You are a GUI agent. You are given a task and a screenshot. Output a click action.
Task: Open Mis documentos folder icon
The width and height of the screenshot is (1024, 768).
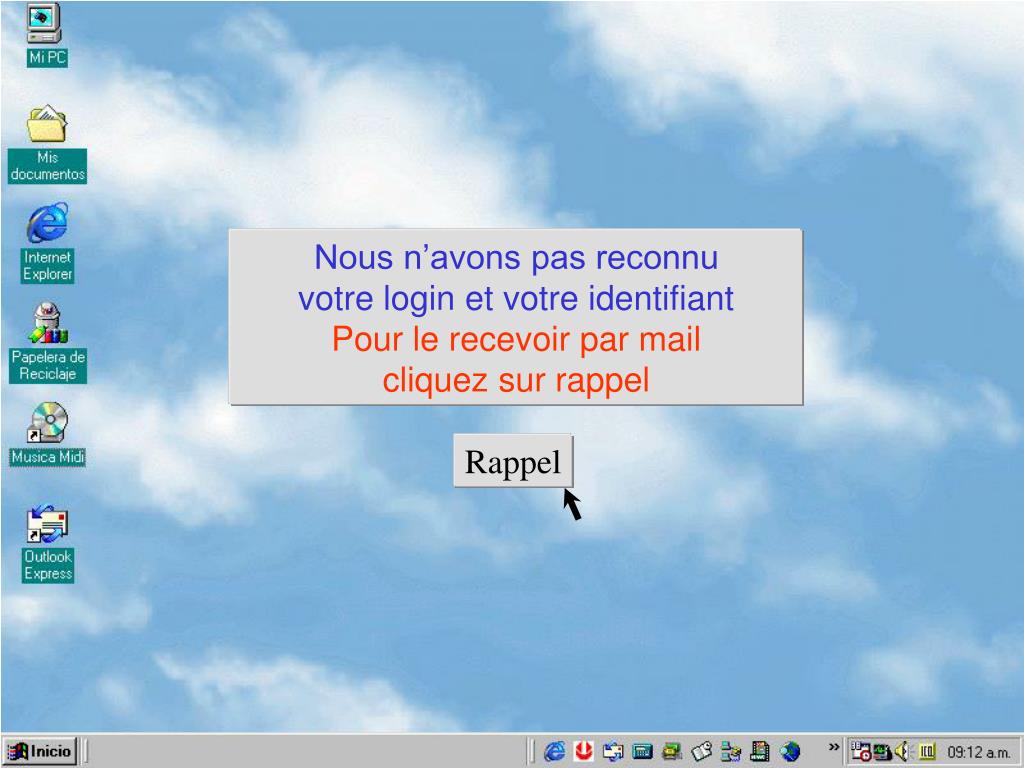coord(47,144)
